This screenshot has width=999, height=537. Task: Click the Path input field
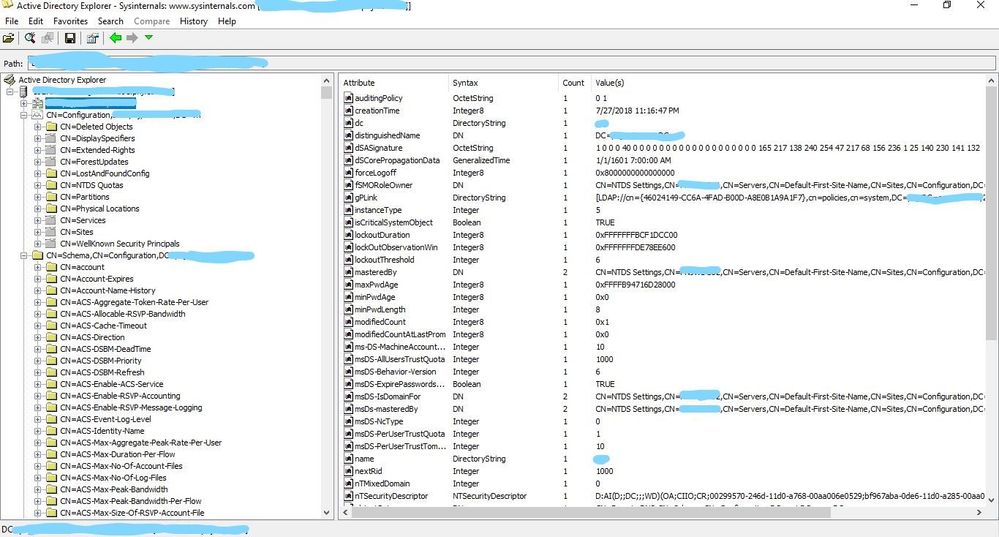click(511, 63)
